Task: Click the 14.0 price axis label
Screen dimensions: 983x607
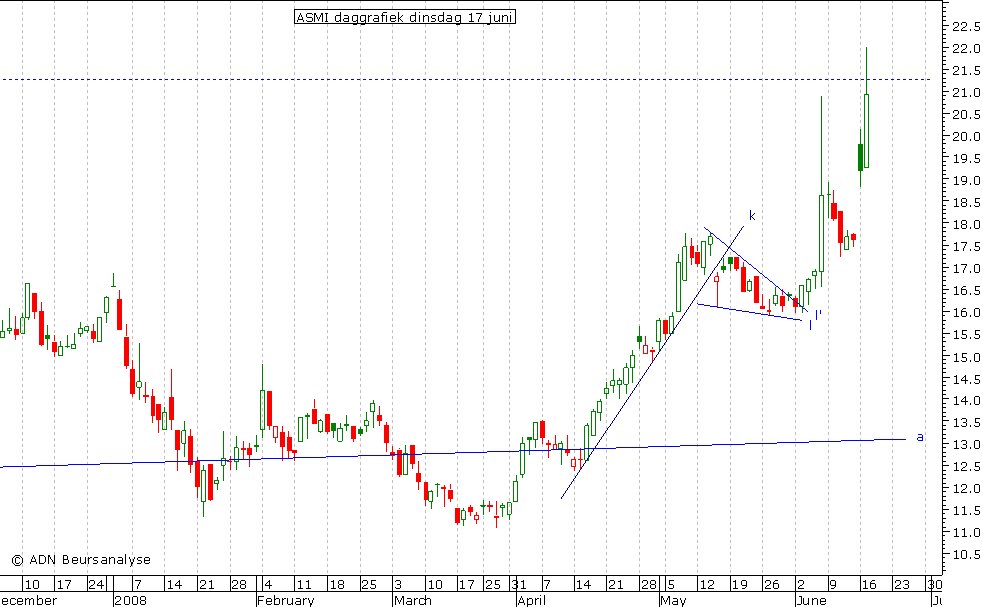Action: [x=966, y=400]
